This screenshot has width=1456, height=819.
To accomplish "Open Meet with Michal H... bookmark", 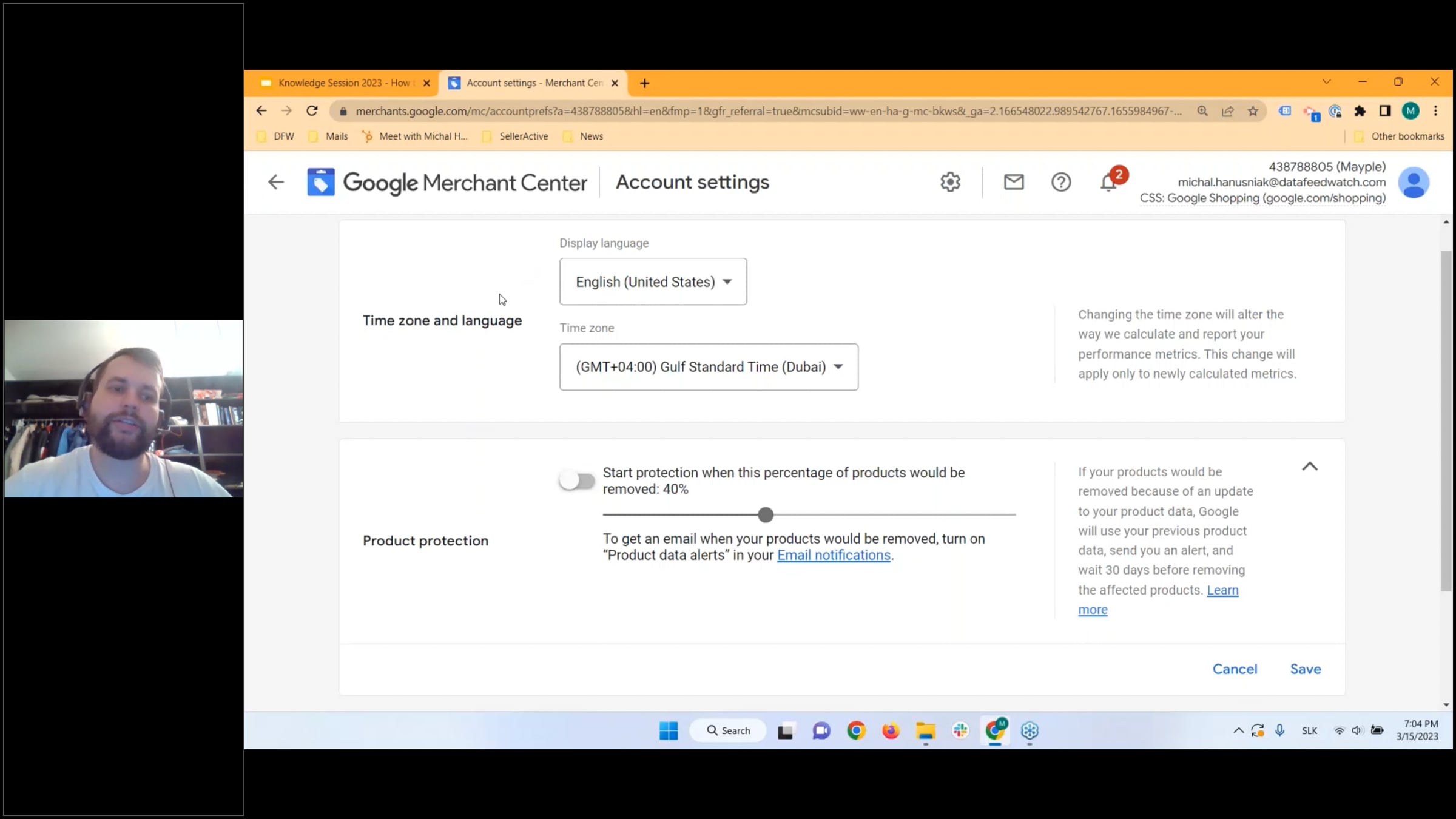I will click(415, 136).
